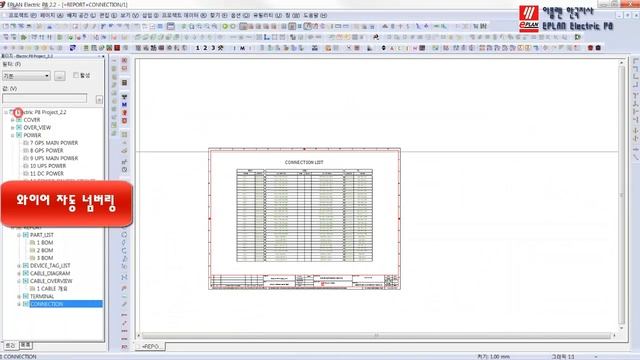Select page '8 GPS POWER'
Image resolution: width=640 pixels, height=360 pixels.
tap(47, 151)
